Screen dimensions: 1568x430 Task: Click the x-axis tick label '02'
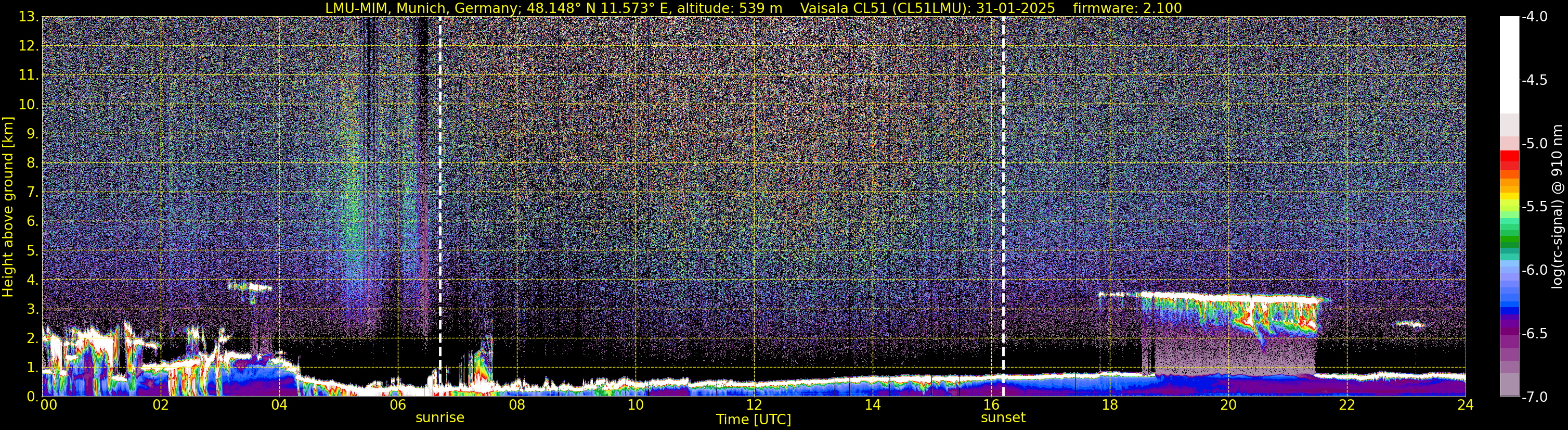[160, 405]
